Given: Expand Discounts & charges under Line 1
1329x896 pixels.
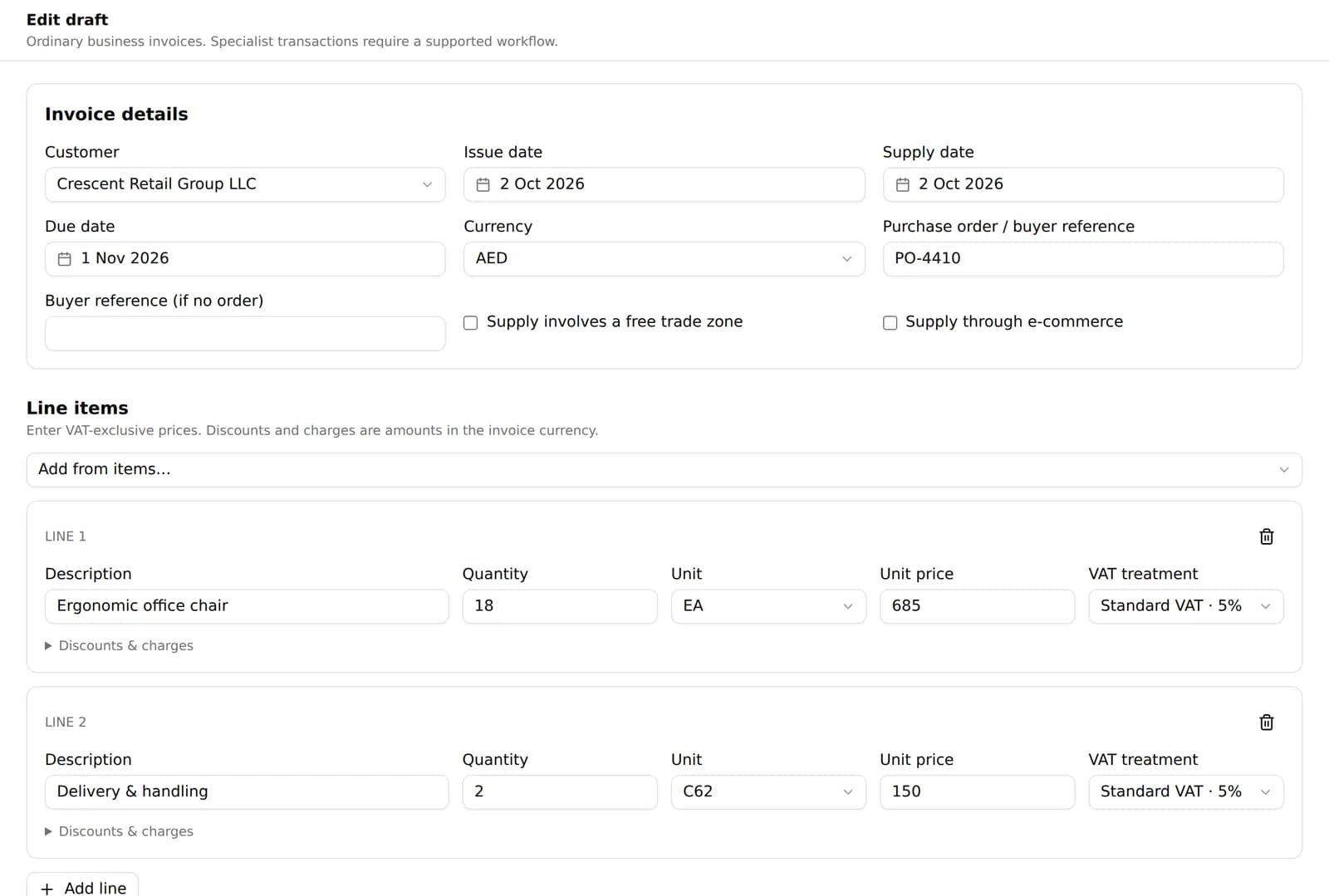Looking at the screenshot, I should [x=119, y=645].
